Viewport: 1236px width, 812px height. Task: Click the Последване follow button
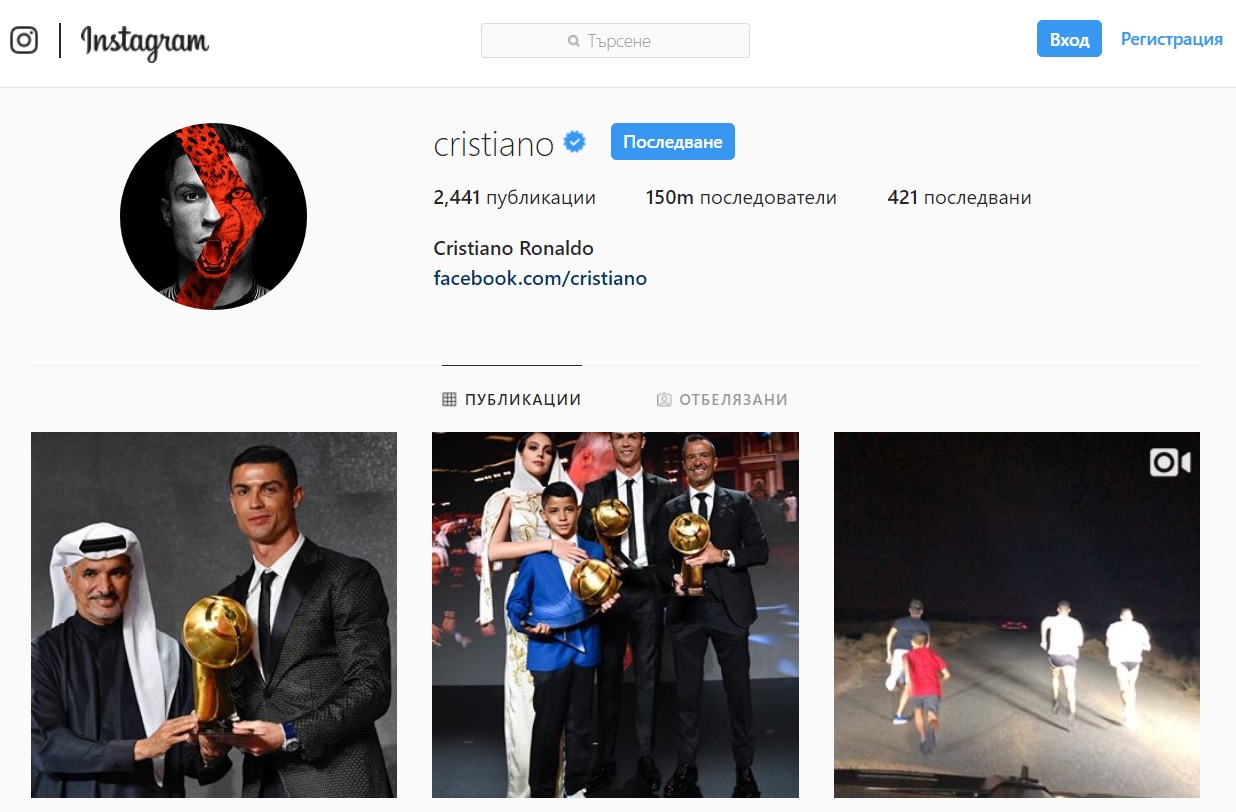point(673,142)
